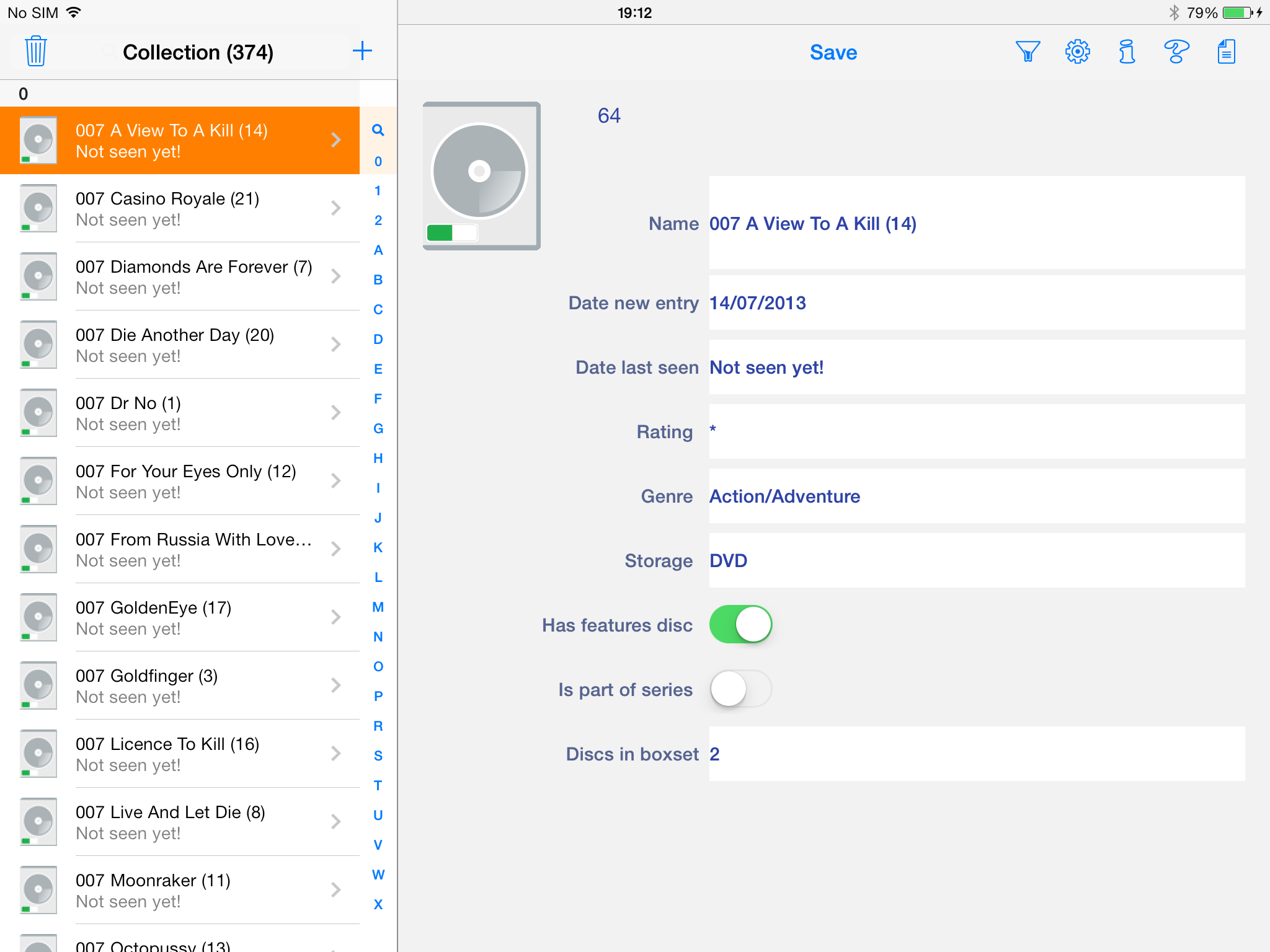This screenshot has width=1270, height=952.
Task: Enable the Is part of series switch
Action: point(740,689)
